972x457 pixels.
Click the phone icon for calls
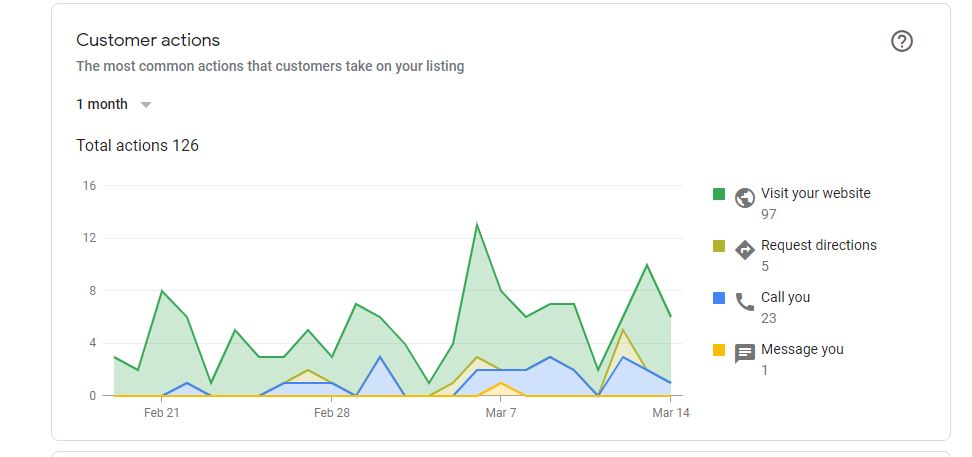click(744, 301)
